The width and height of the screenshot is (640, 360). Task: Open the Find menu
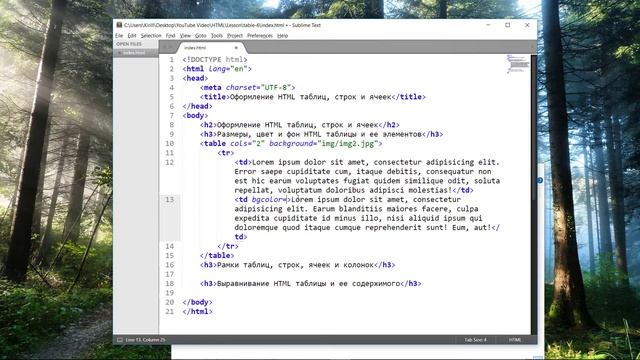(x=171, y=36)
